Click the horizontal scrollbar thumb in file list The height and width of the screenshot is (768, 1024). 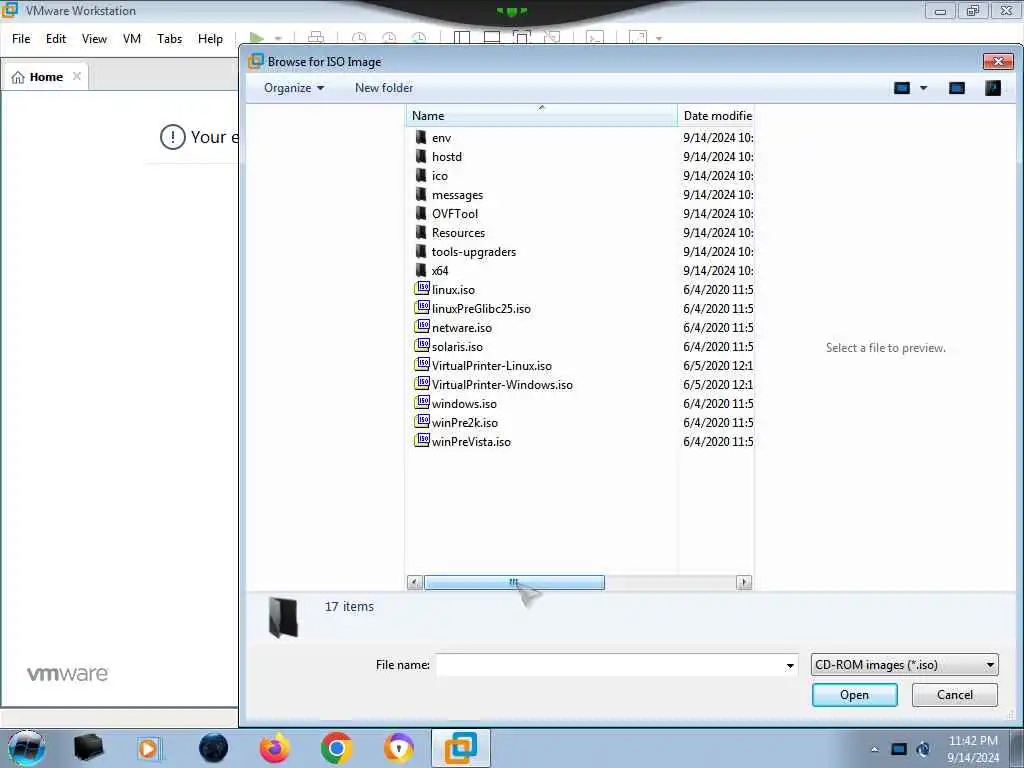click(x=514, y=582)
